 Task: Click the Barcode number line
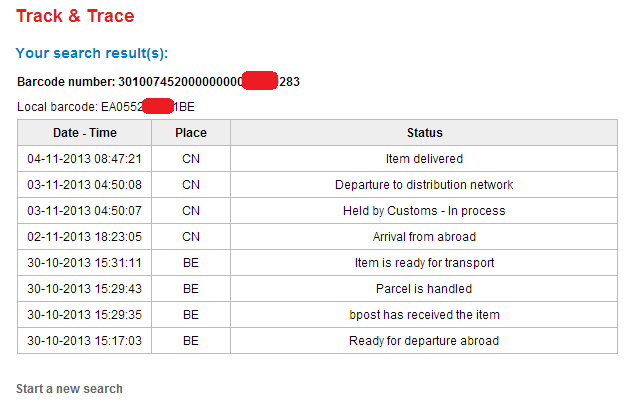158,81
